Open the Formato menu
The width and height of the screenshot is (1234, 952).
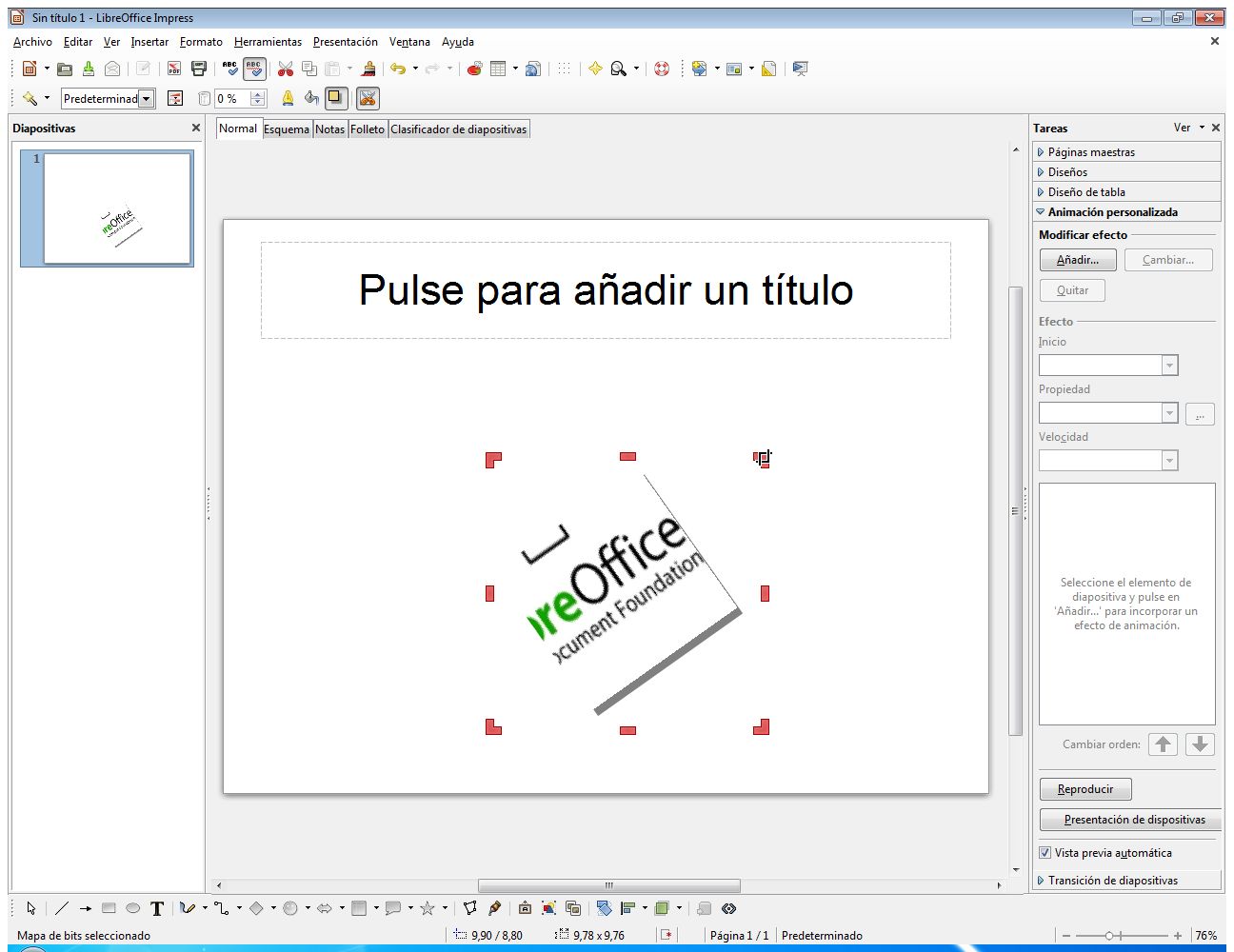pyautogui.click(x=201, y=42)
